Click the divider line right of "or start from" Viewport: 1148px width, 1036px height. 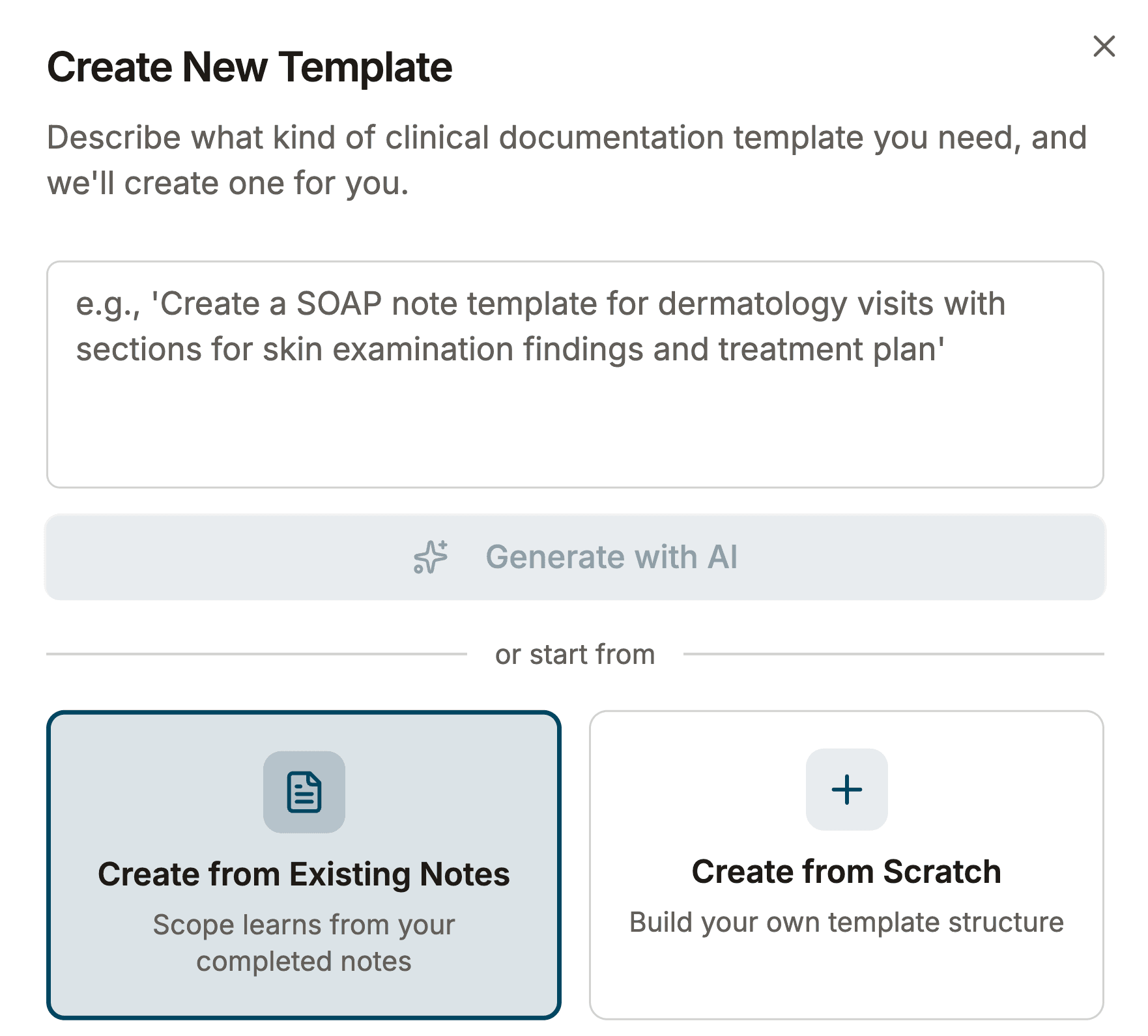click(893, 654)
